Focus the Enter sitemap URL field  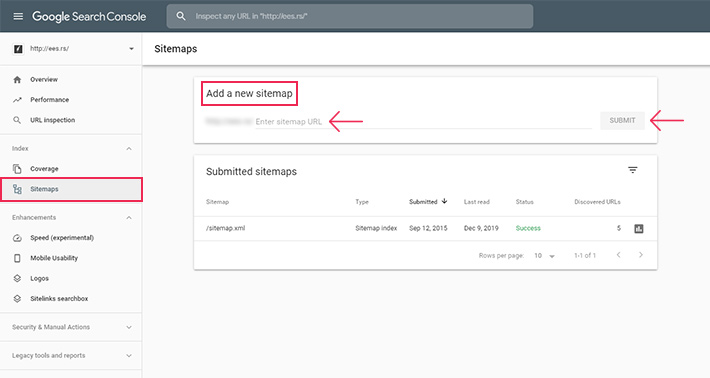[x=423, y=122]
